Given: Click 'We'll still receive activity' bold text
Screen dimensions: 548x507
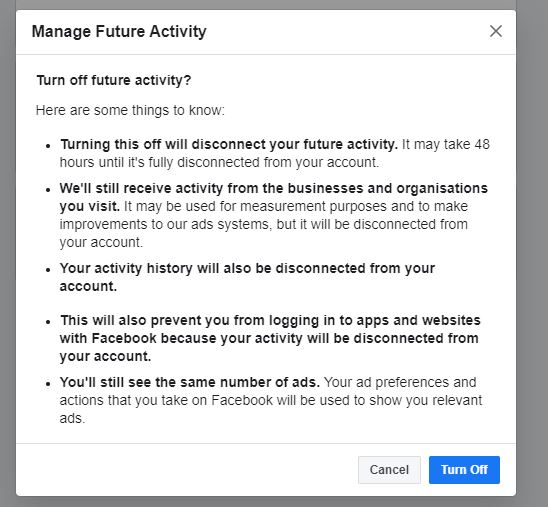Looking at the screenshot, I should tap(274, 197).
